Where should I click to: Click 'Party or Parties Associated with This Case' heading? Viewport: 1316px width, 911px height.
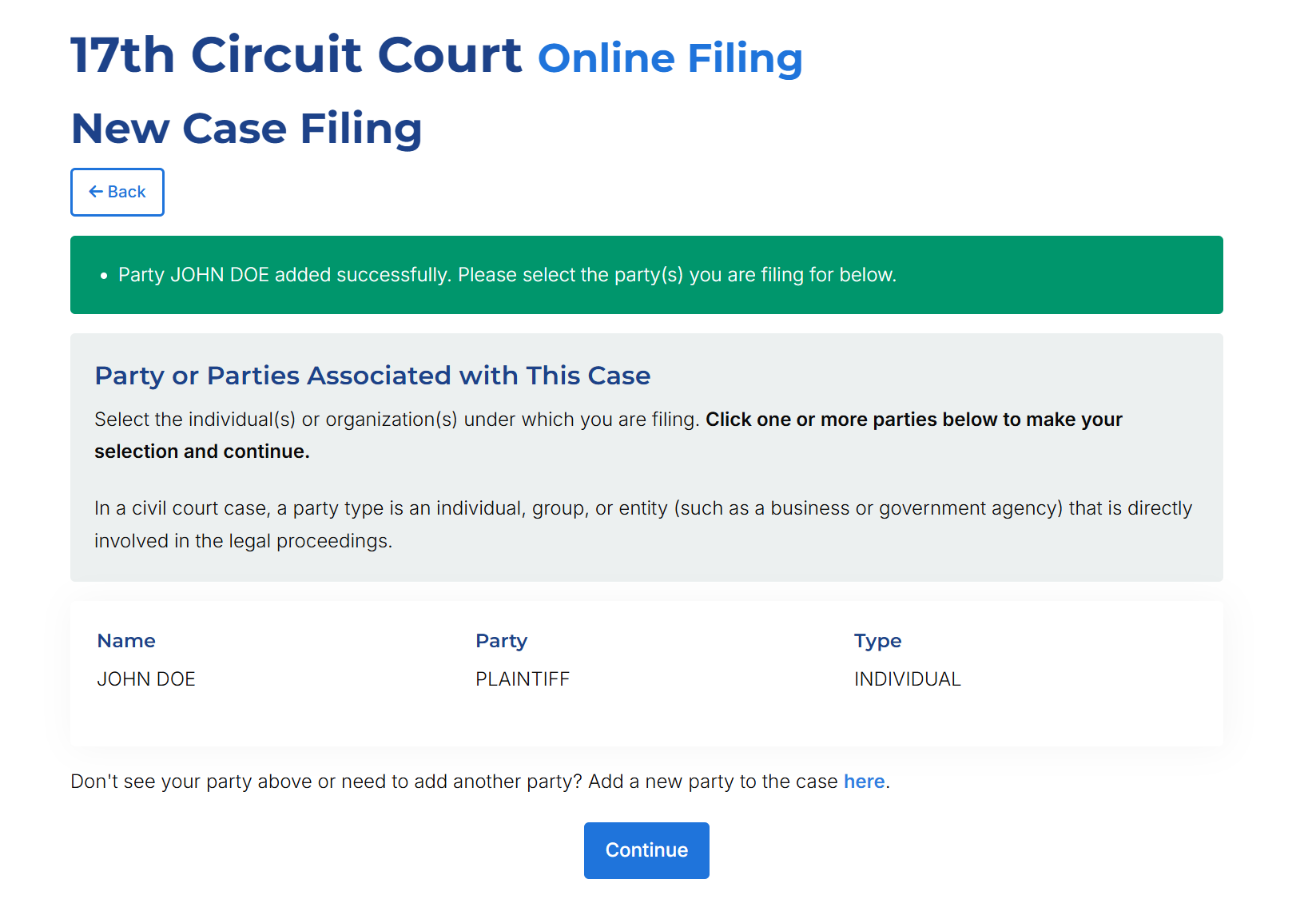372,376
